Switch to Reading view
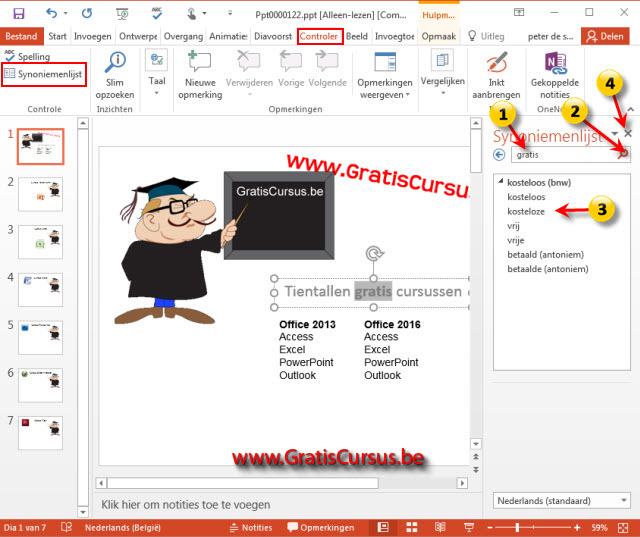640x537 pixels. point(440,527)
